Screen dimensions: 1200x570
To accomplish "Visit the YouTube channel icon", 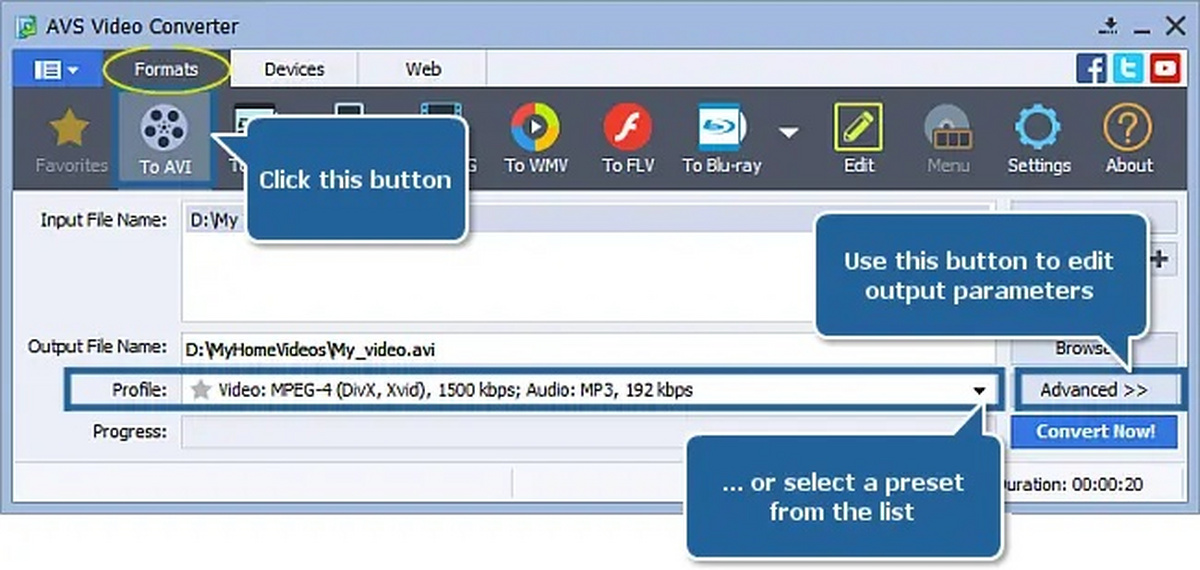I will coord(1164,68).
